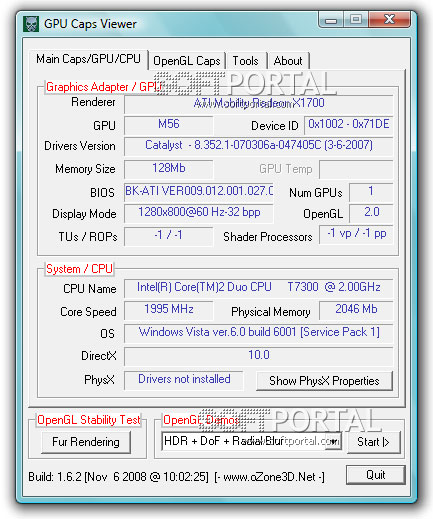Image resolution: width=433 pixels, height=519 pixels.
Task: Click Display Mode field 1280x800@60 Hz-32 bpp
Action: (x=199, y=213)
